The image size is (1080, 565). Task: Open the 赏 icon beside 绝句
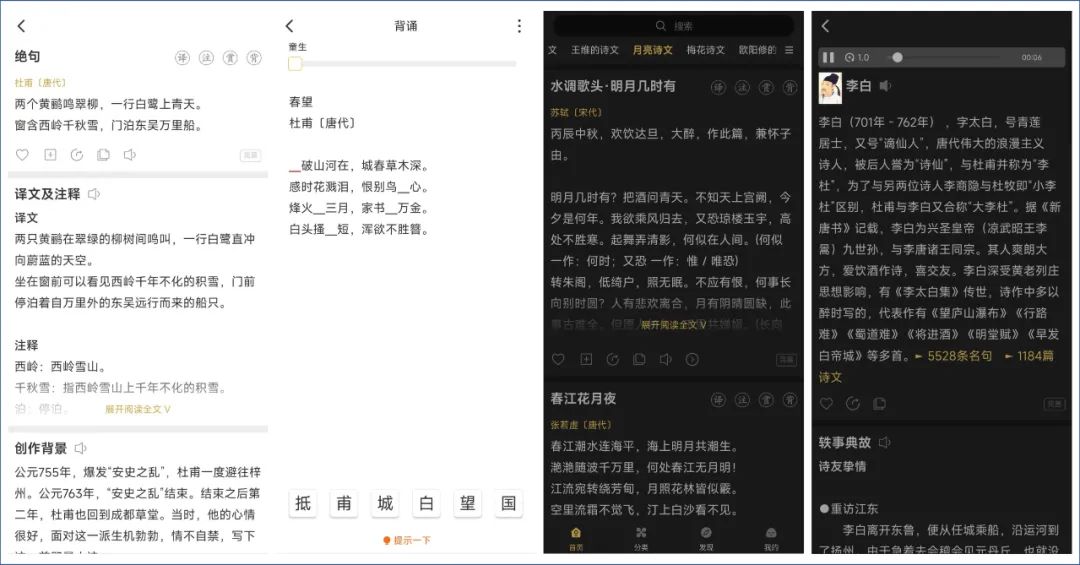[230, 58]
